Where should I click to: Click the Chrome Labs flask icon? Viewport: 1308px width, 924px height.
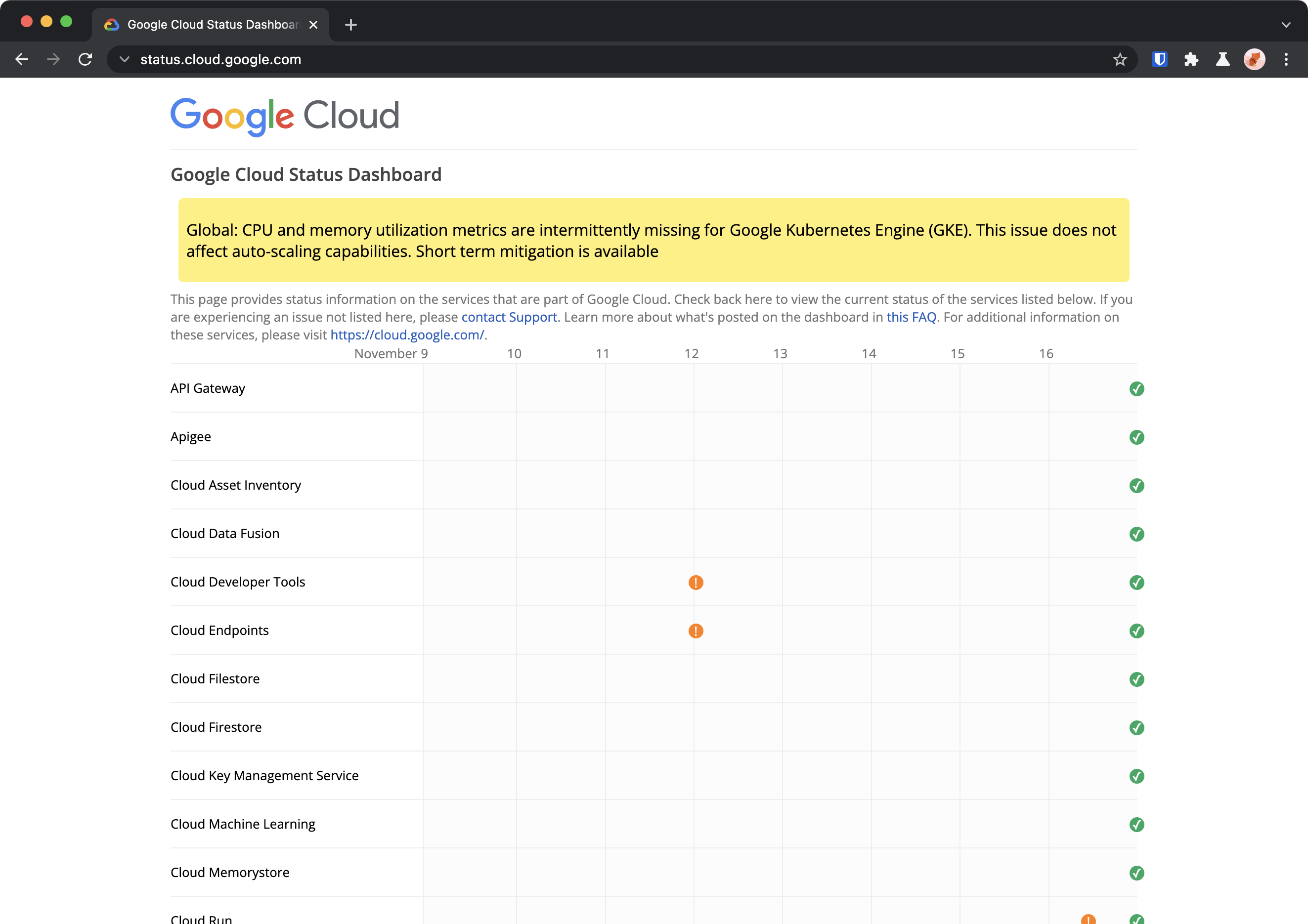(x=1223, y=59)
